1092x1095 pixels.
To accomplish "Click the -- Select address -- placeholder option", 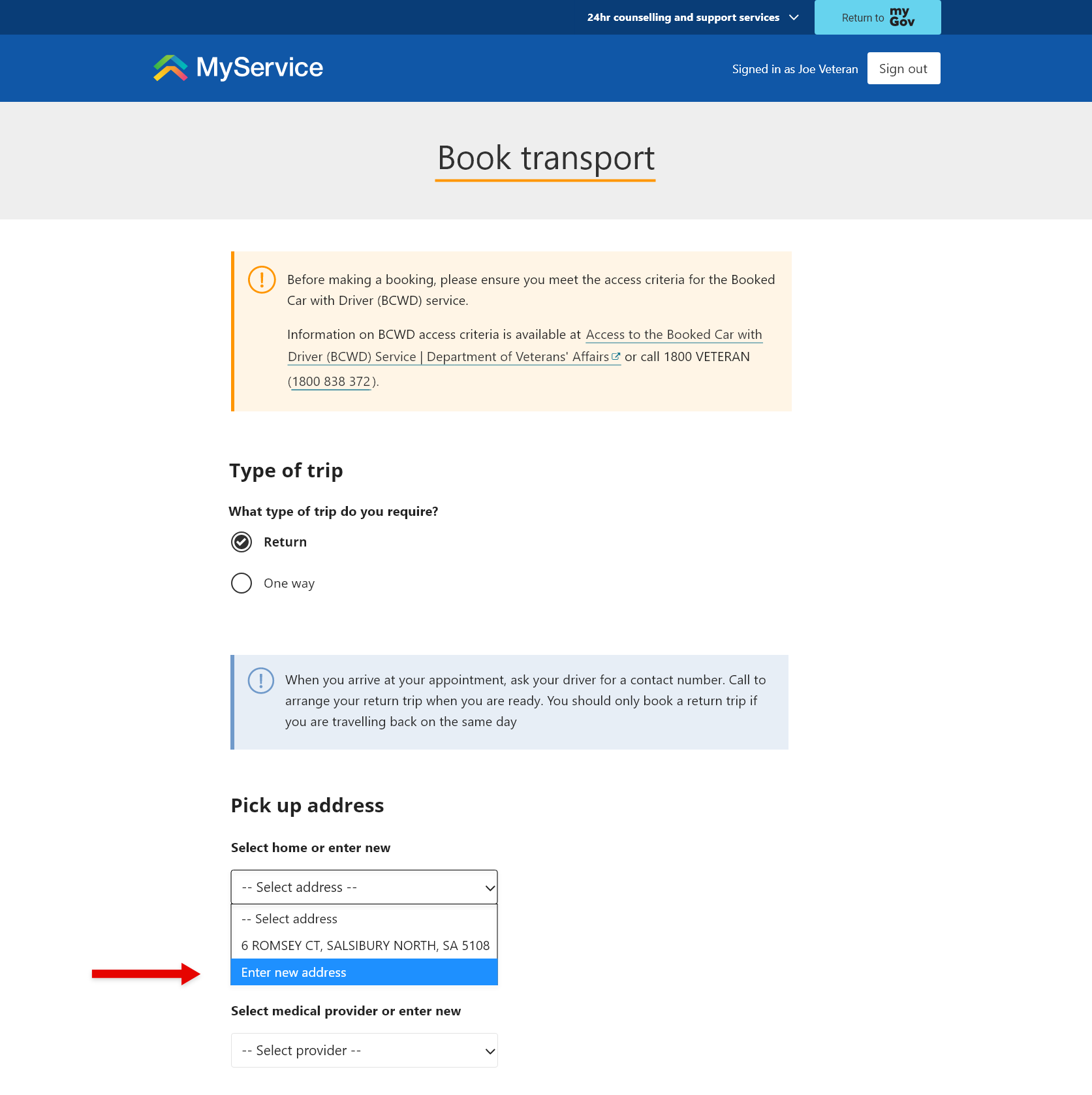I will coord(289,918).
